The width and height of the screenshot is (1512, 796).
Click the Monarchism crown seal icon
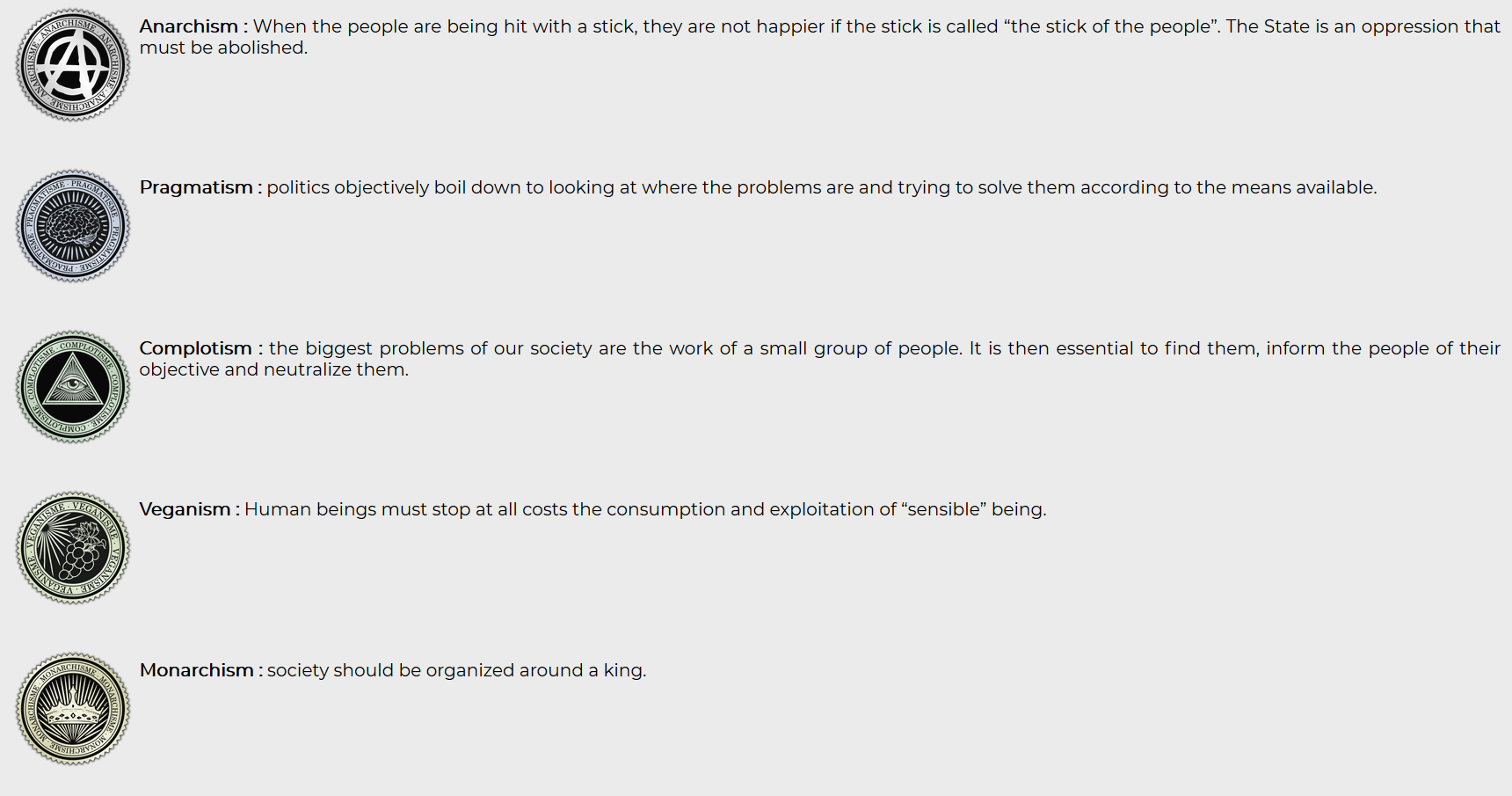(73, 709)
